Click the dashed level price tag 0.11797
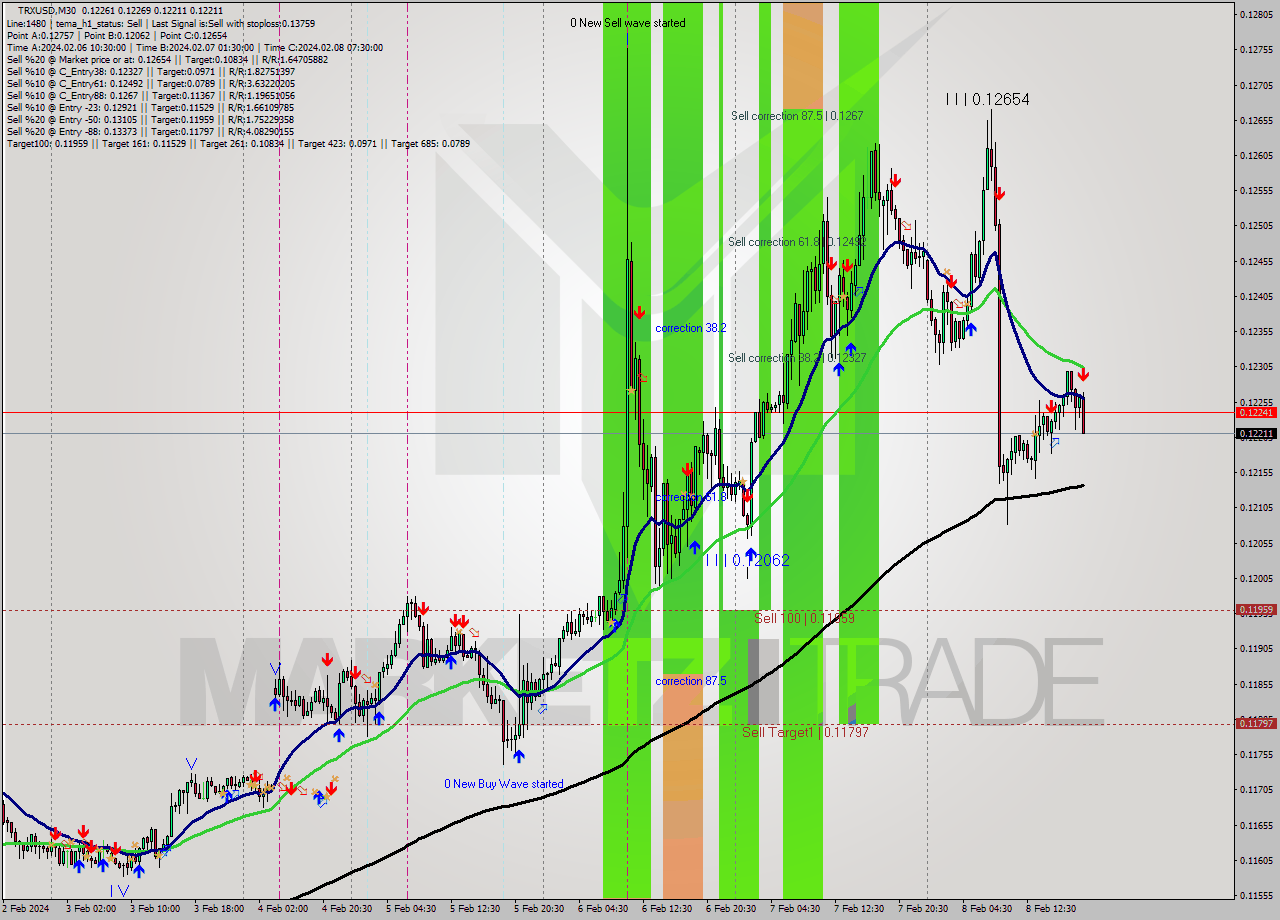 [x=1256, y=724]
